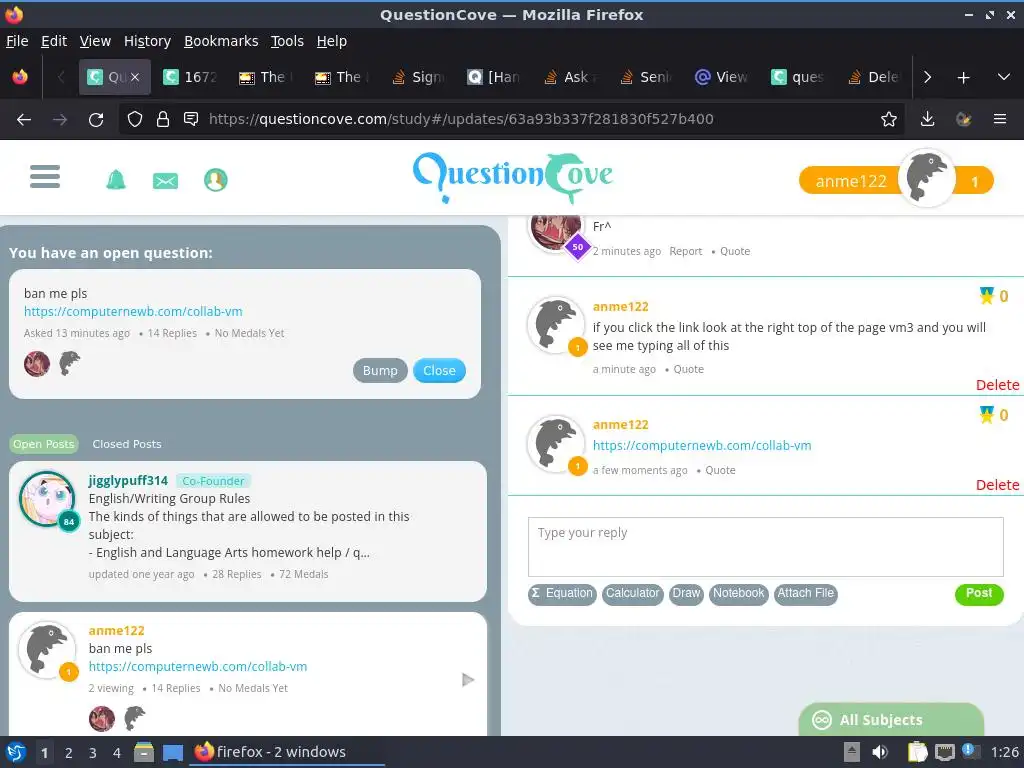This screenshot has width=1024, height=768.
Task: Click the dolphin avatar in the header
Action: pyautogui.click(x=927, y=178)
